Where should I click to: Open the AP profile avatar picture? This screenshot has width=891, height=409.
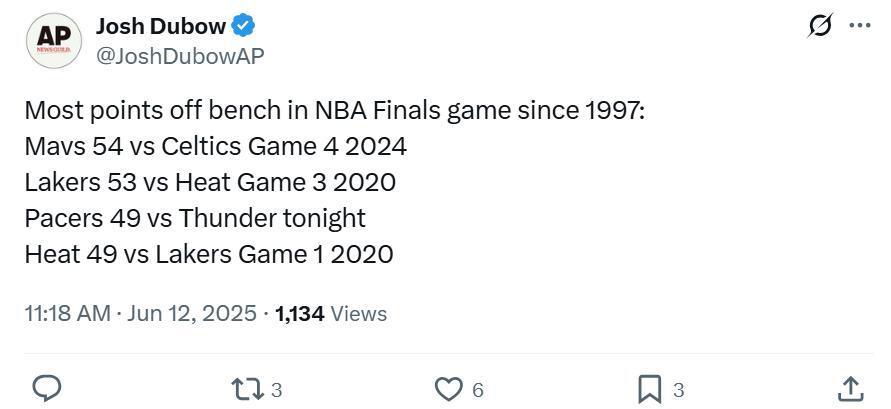coord(53,42)
